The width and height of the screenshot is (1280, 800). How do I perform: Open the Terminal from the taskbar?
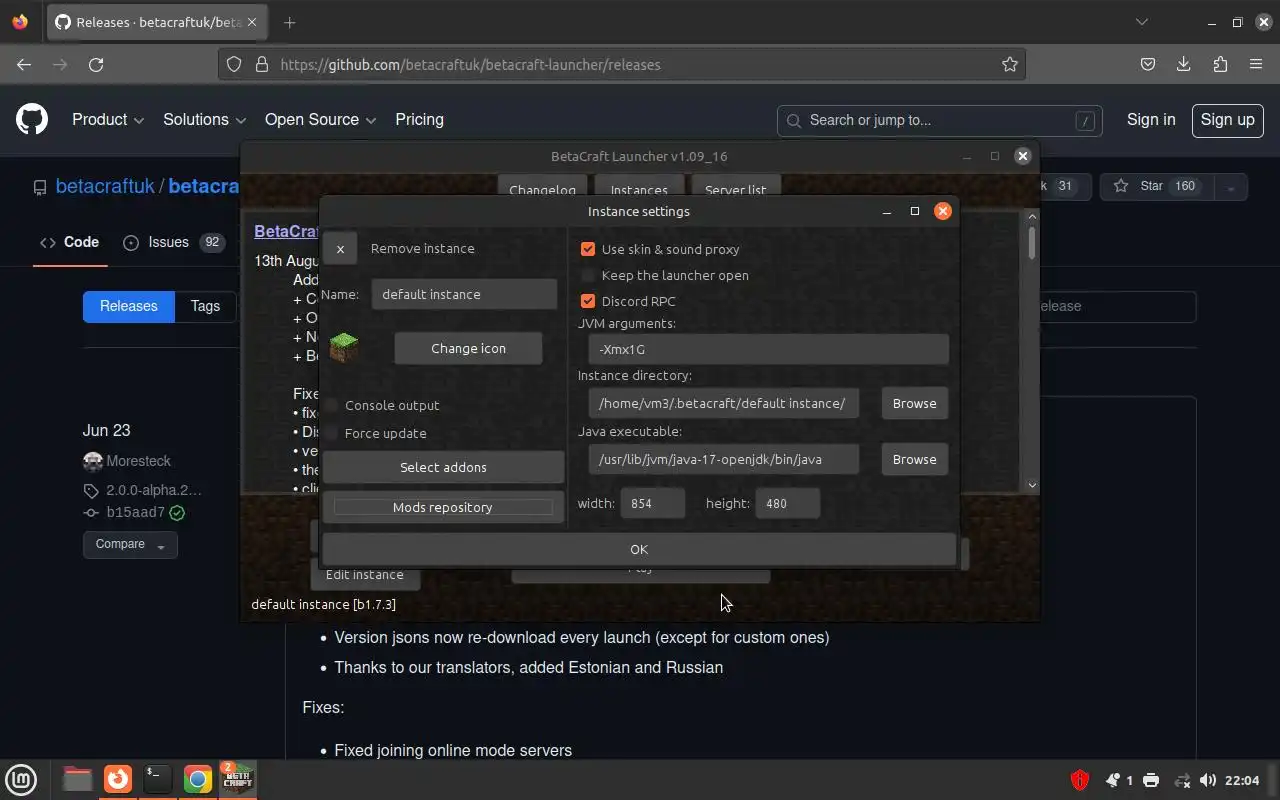click(157, 779)
